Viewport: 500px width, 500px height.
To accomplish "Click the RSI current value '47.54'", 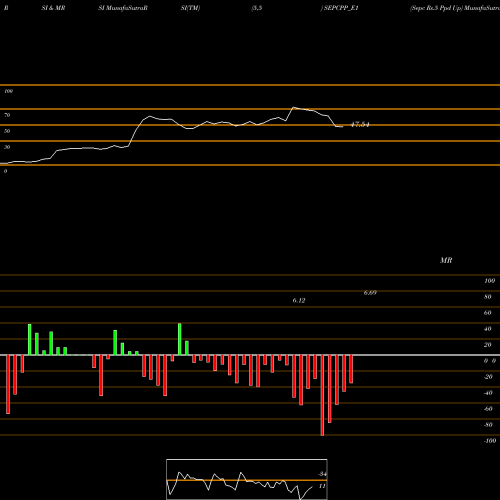I will [x=360, y=125].
